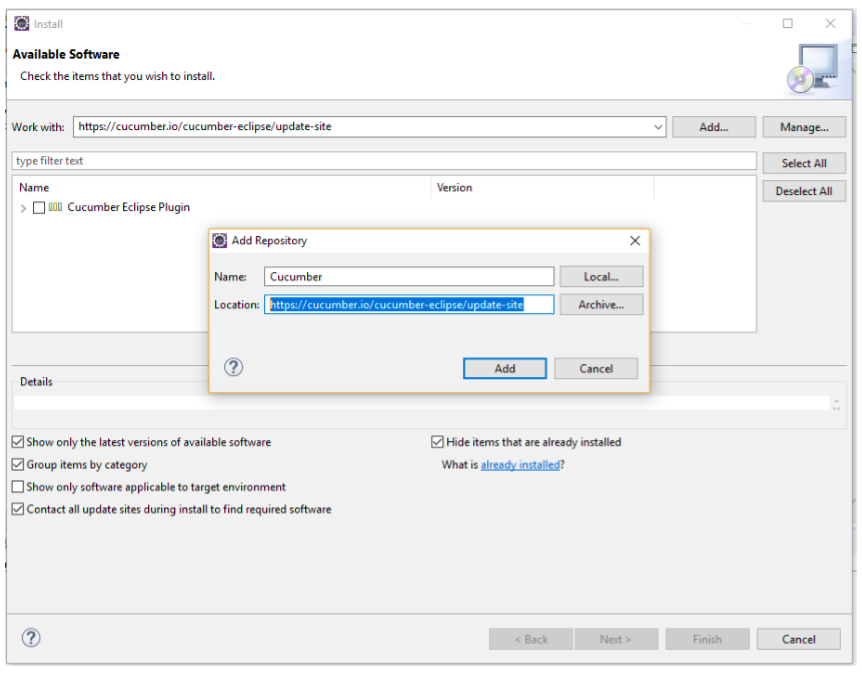
Task: Maximize the Install window
Action: pyautogui.click(x=788, y=23)
